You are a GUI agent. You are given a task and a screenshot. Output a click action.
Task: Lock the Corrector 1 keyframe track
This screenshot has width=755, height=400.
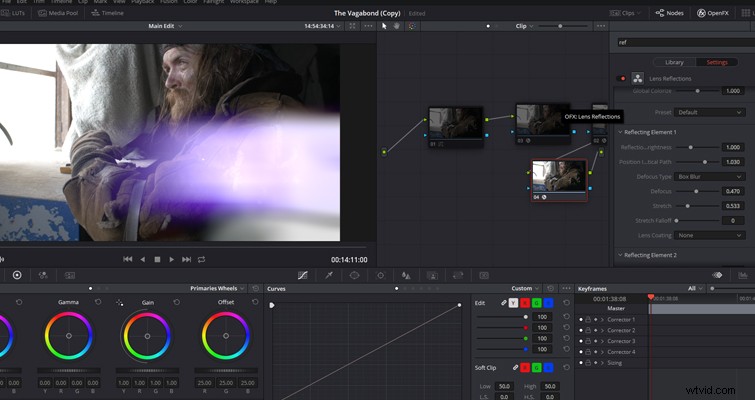click(588, 320)
